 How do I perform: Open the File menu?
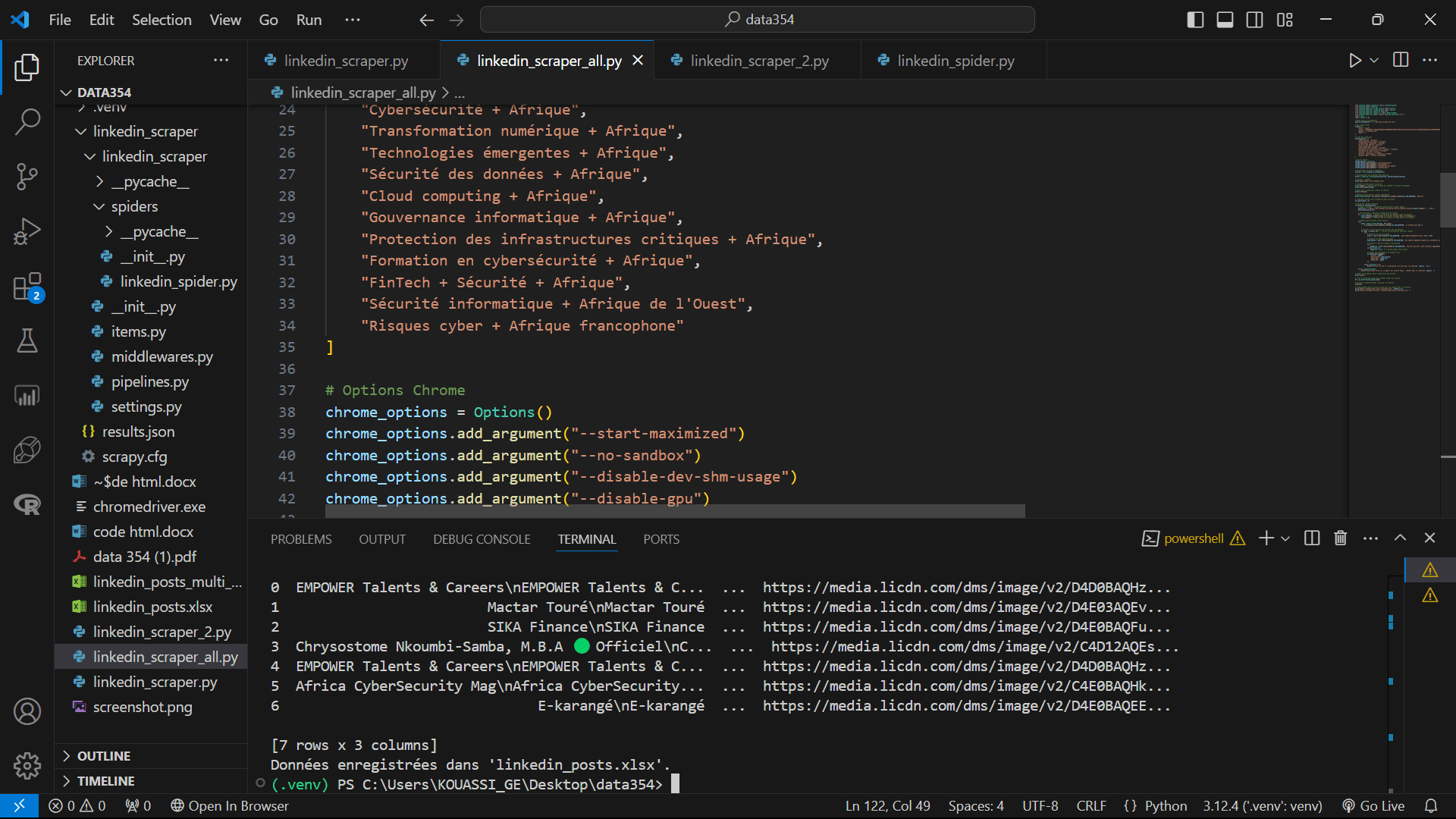point(60,20)
